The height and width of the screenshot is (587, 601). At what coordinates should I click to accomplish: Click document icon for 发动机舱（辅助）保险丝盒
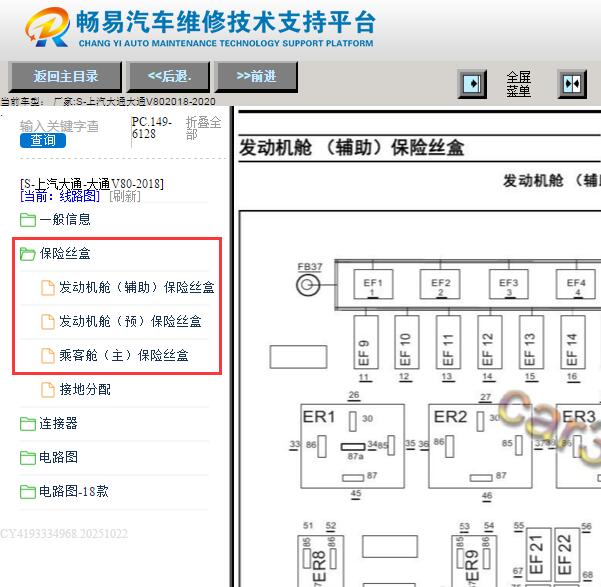[48, 288]
